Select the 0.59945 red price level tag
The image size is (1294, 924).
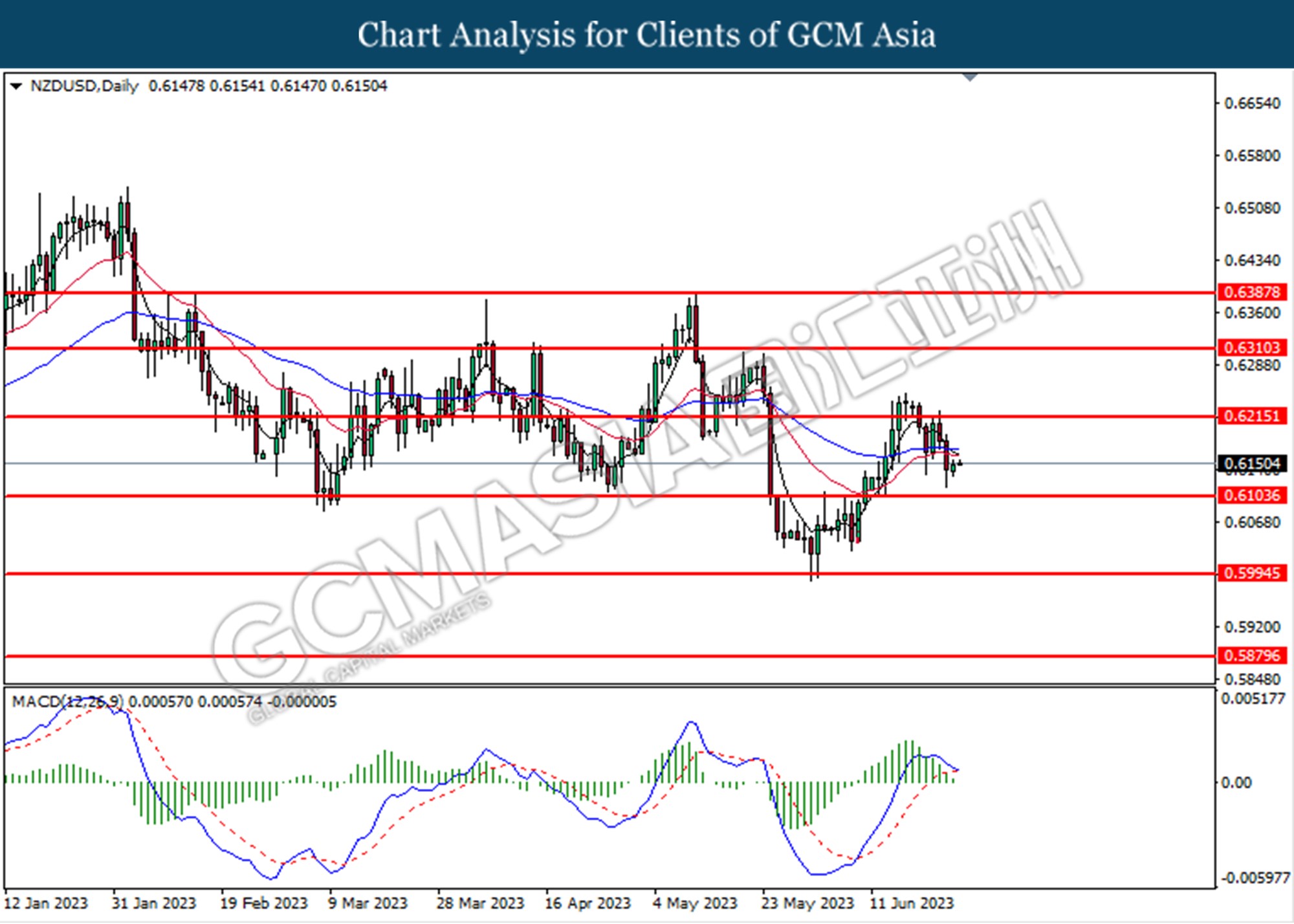click(1252, 573)
